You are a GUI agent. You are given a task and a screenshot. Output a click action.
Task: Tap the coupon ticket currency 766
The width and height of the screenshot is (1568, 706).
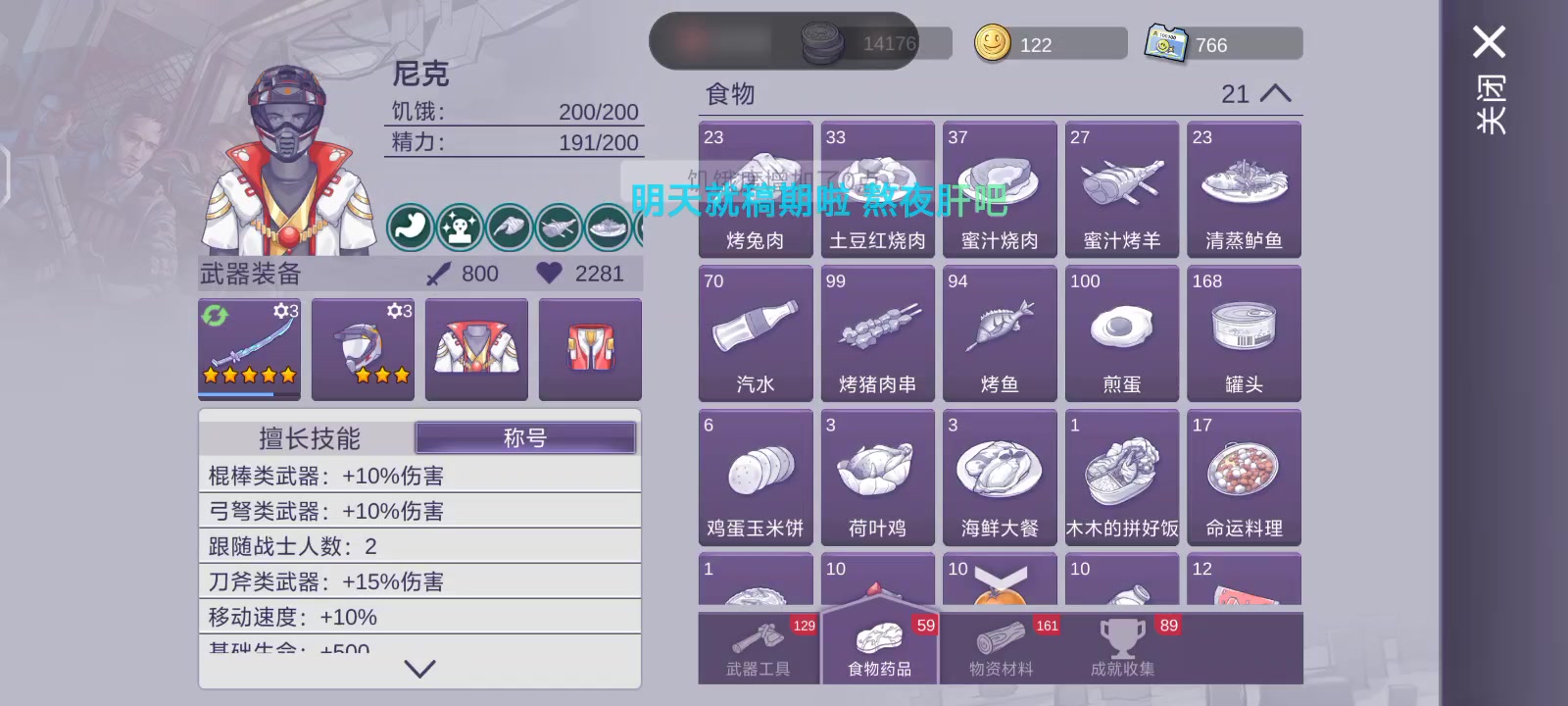click(1223, 44)
